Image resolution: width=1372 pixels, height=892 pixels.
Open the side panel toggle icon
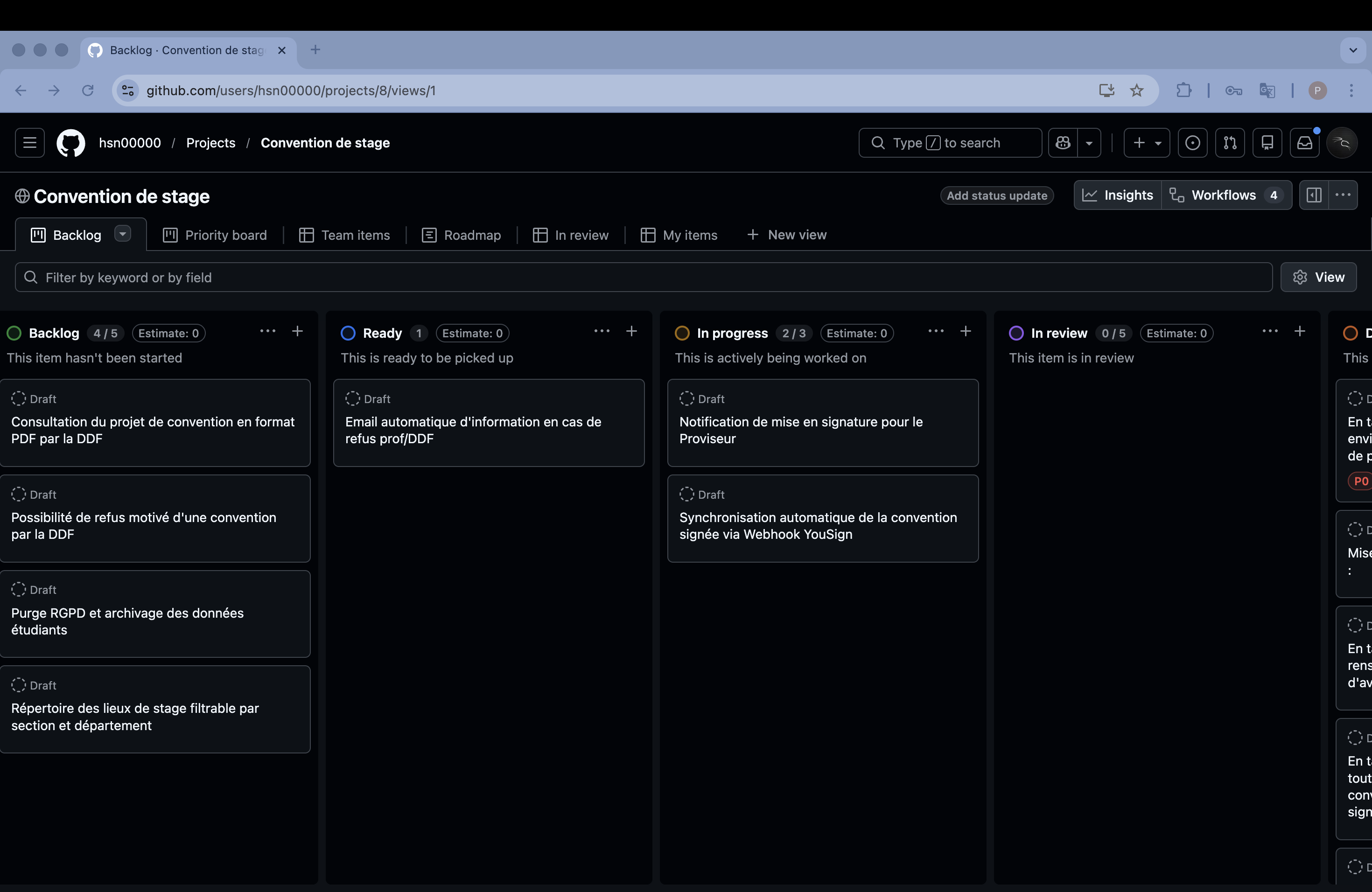pyautogui.click(x=1314, y=195)
